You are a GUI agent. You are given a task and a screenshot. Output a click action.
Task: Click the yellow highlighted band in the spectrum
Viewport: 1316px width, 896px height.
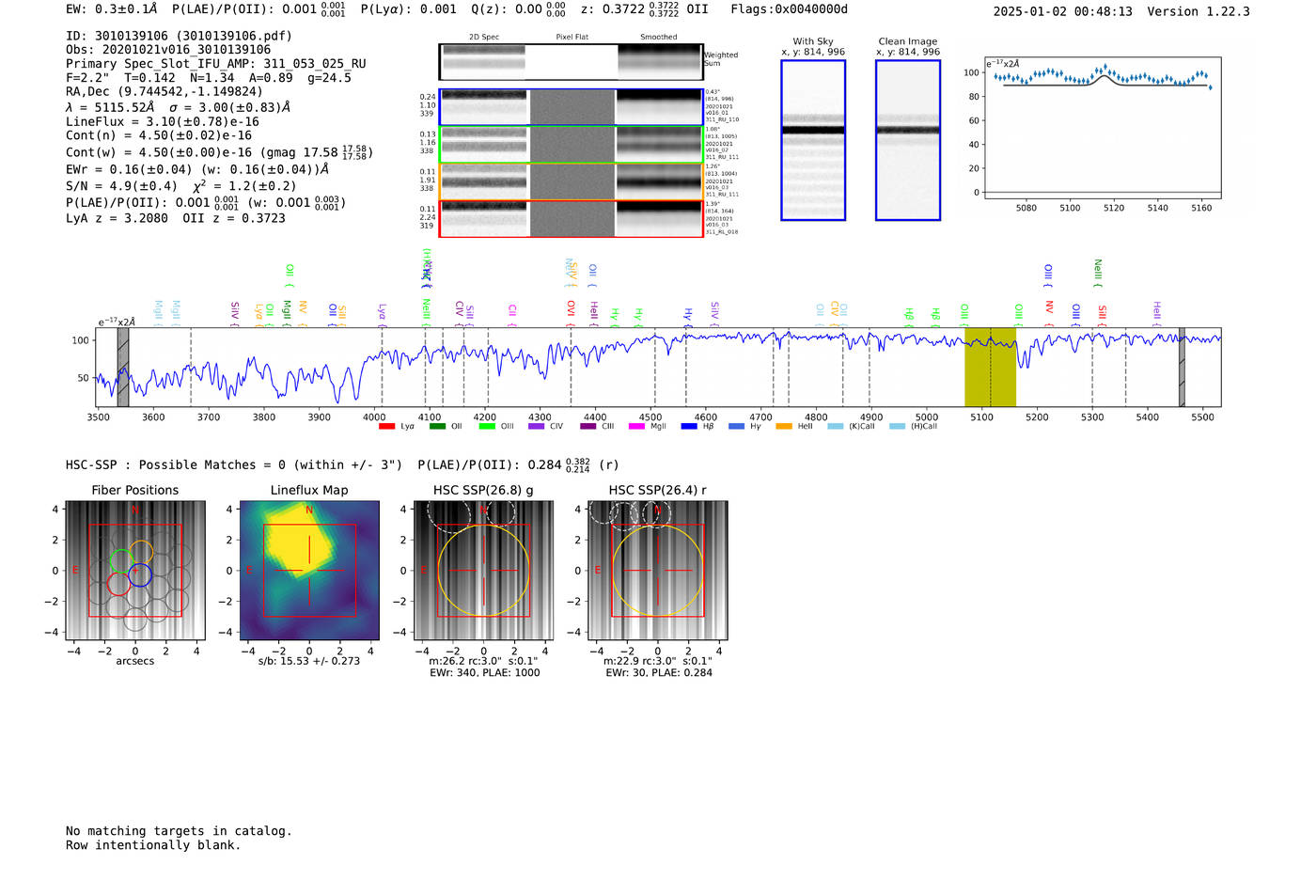[990, 368]
